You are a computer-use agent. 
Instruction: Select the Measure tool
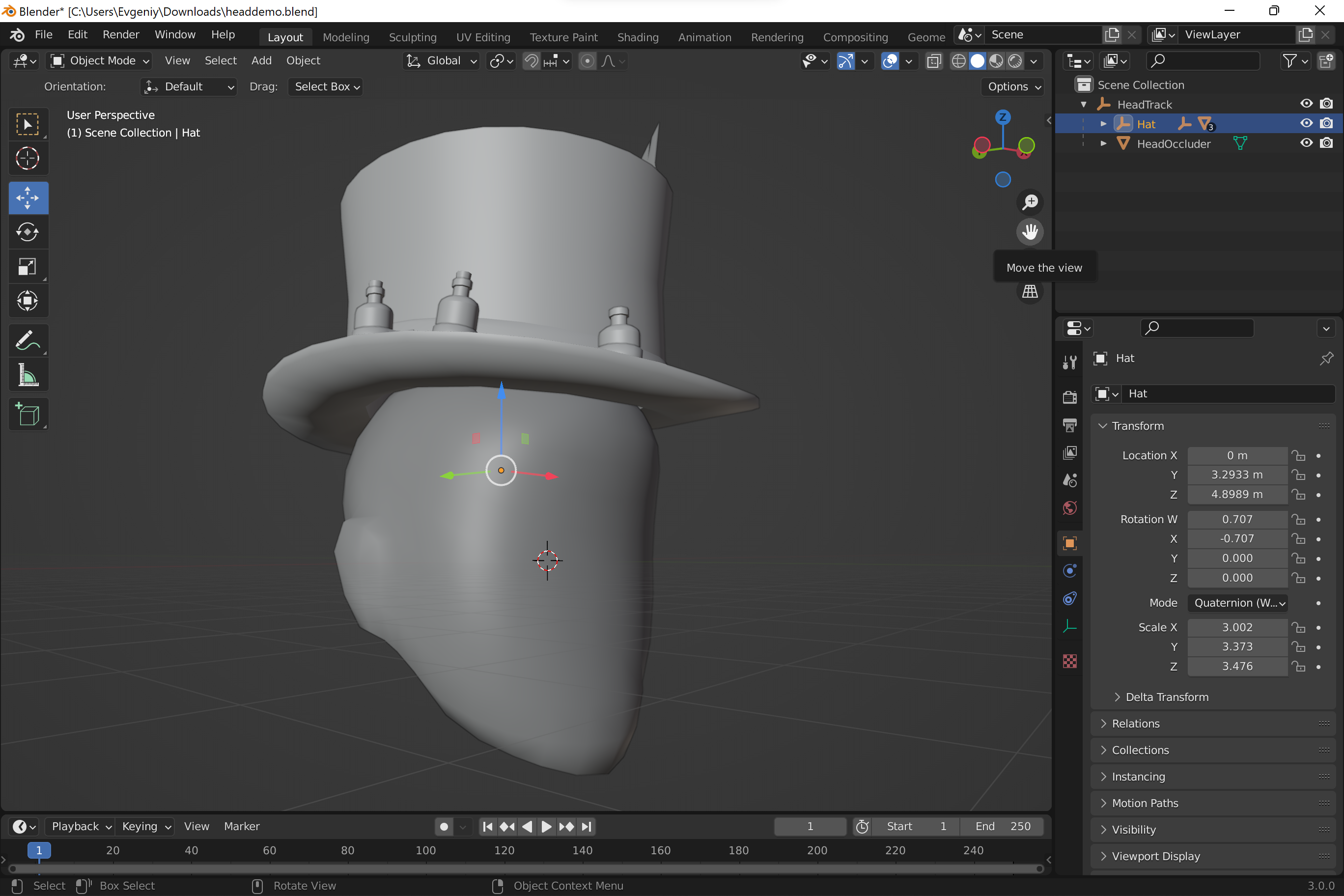[x=28, y=374]
